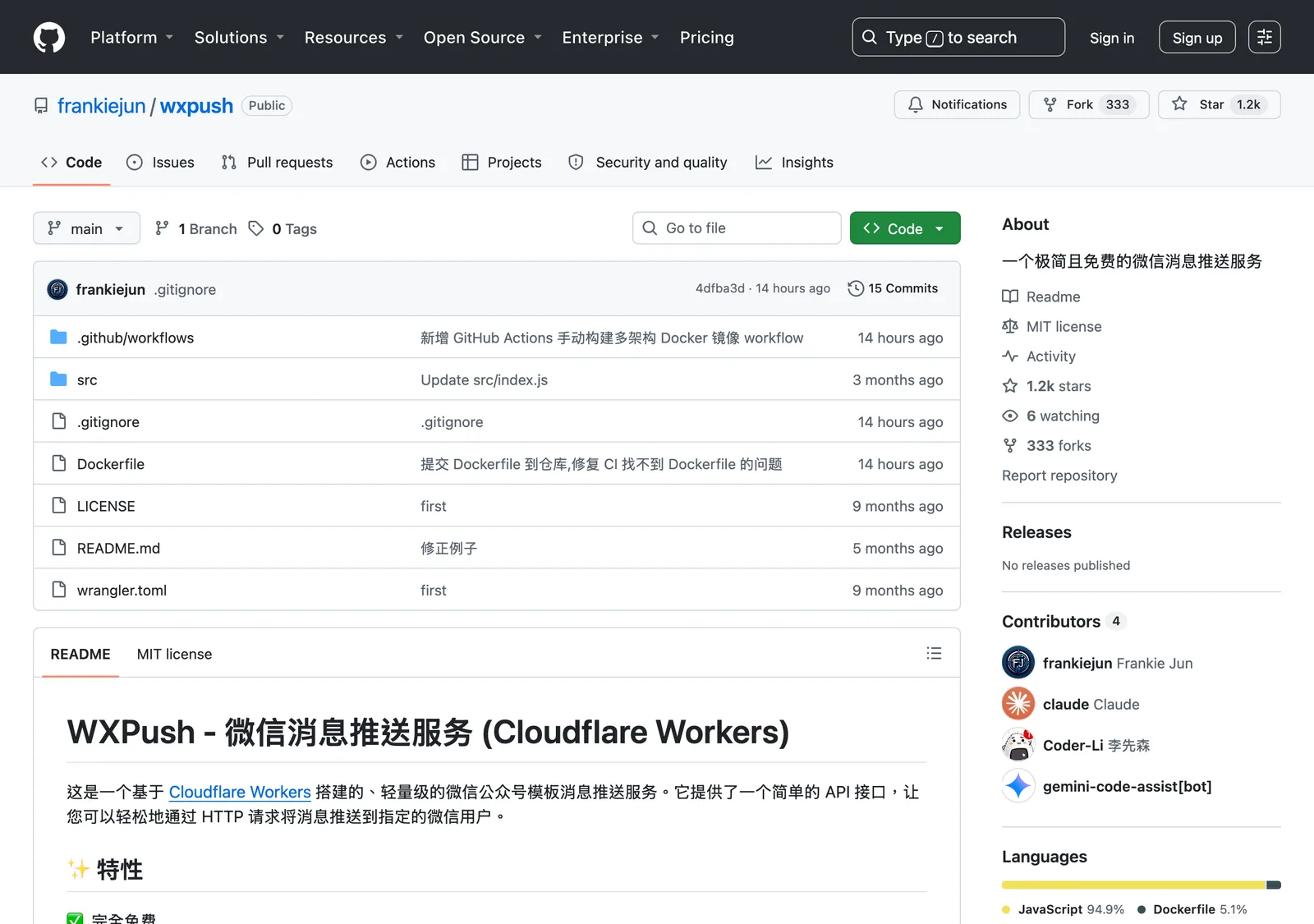The width and height of the screenshot is (1314, 924).
Task: Click the bell icon in Notifications
Action: (x=915, y=104)
